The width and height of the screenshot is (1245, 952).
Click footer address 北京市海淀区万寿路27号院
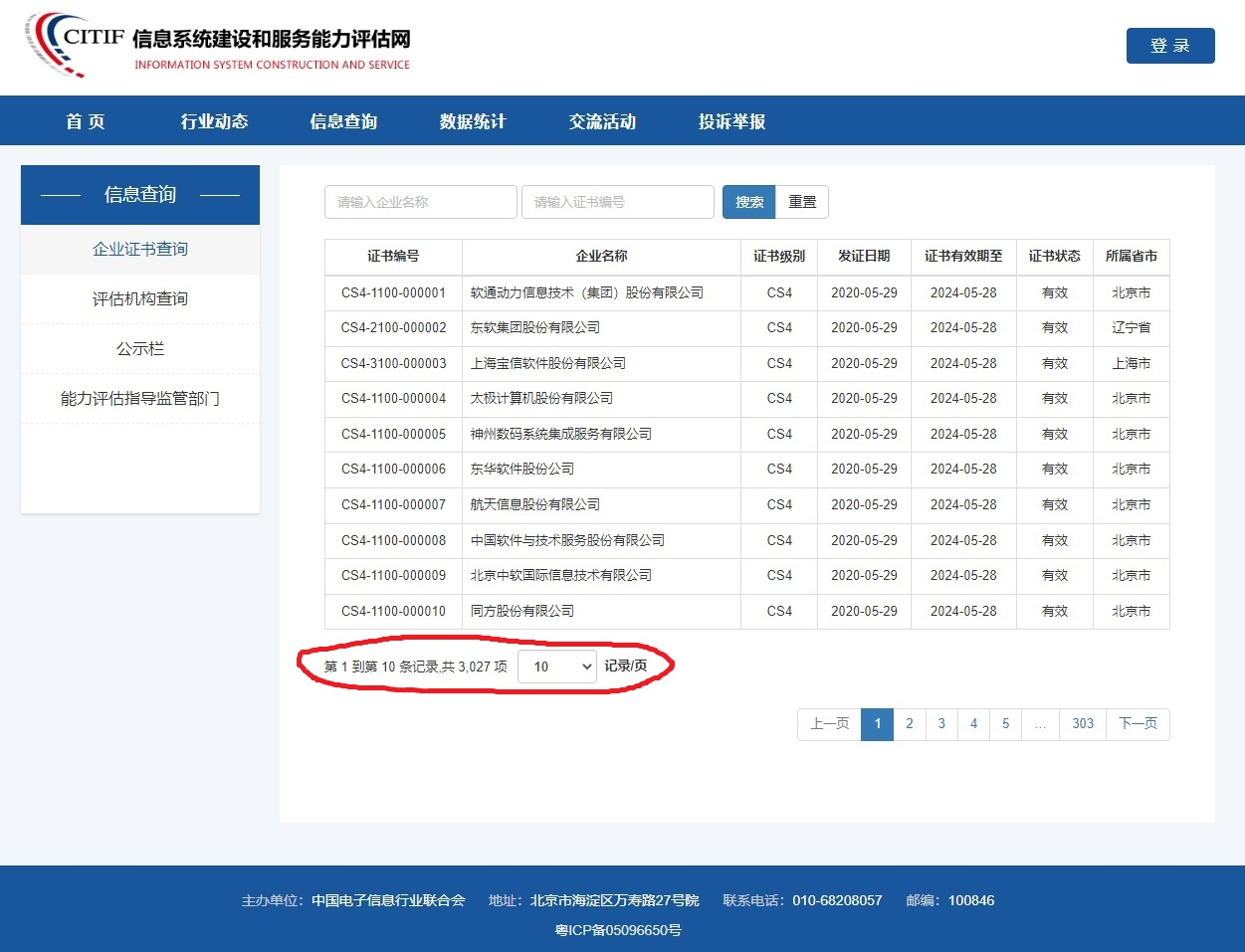coord(614,901)
